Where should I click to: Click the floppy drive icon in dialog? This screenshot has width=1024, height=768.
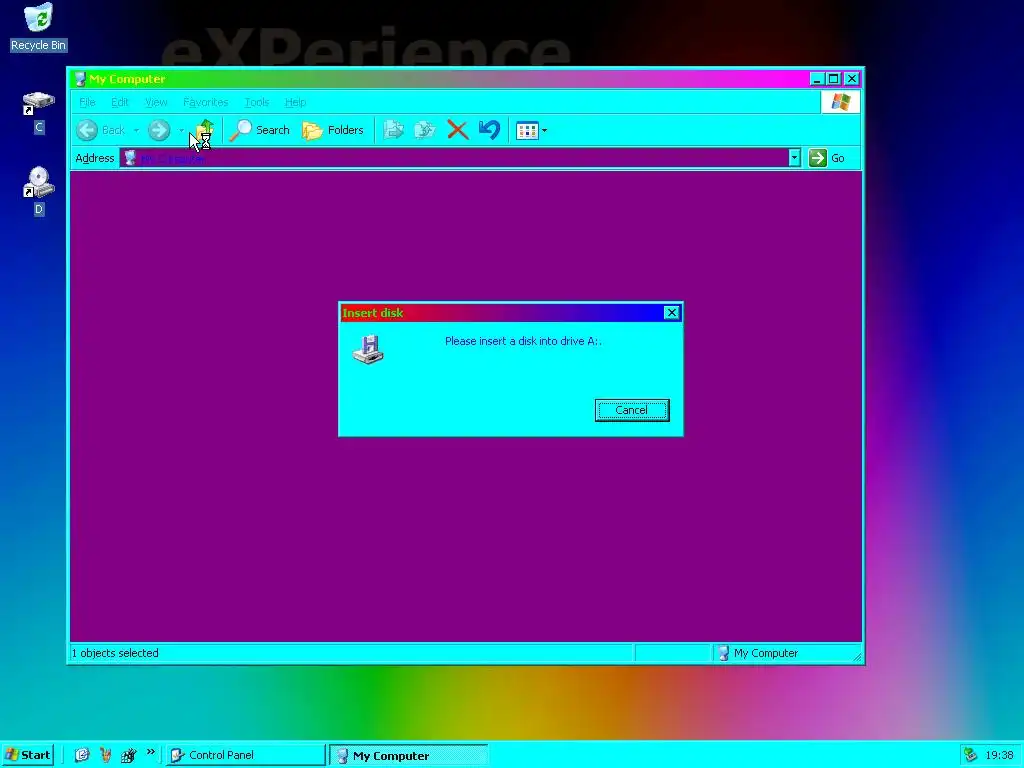tap(368, 349)
